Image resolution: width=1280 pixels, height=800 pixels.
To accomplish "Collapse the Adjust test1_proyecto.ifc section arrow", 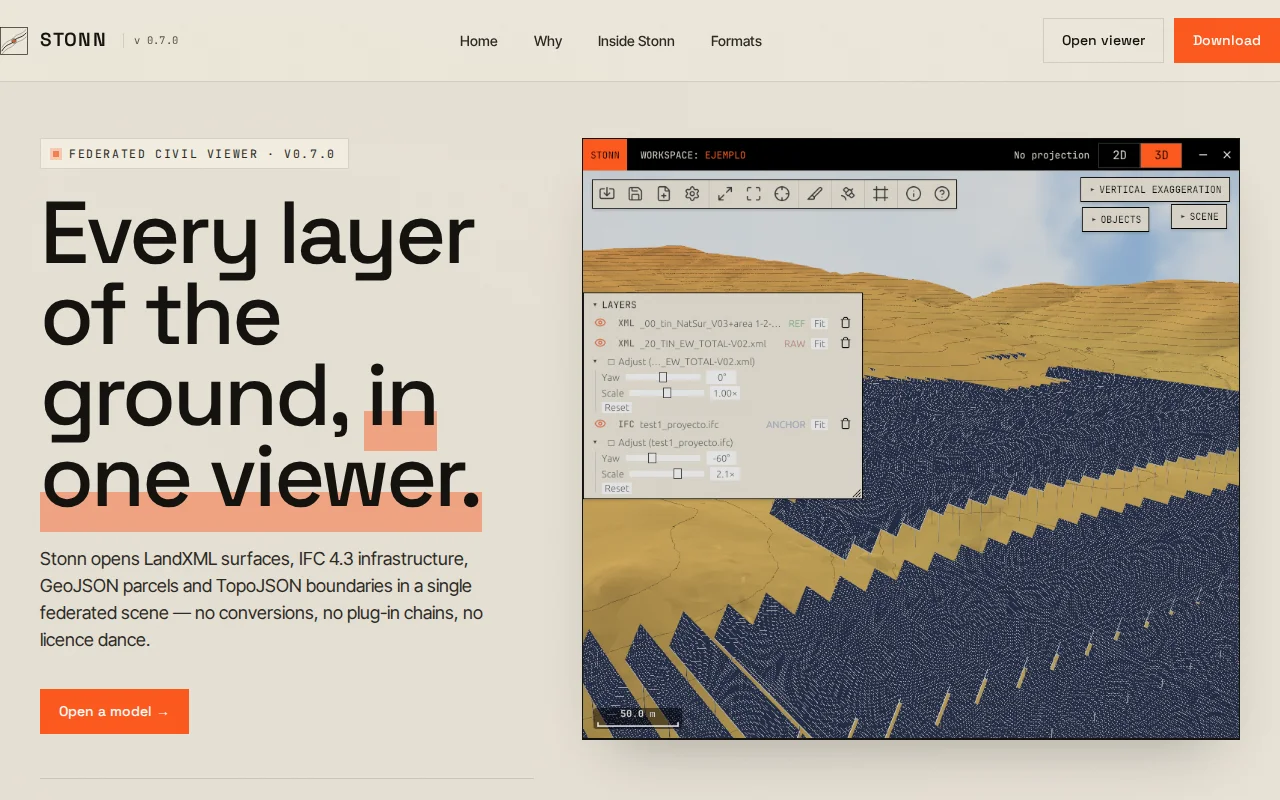I will coord(596,442).
